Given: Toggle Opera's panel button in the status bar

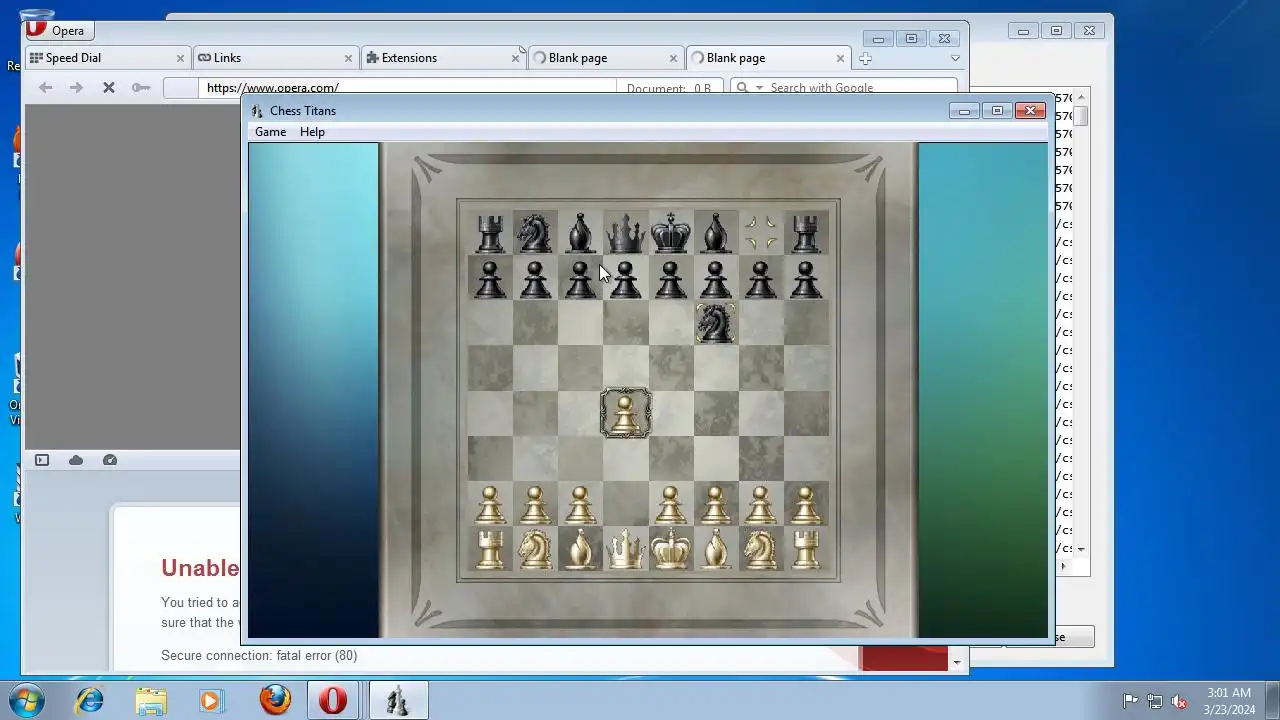Looking at the screenshot, I should pos(42,460).
